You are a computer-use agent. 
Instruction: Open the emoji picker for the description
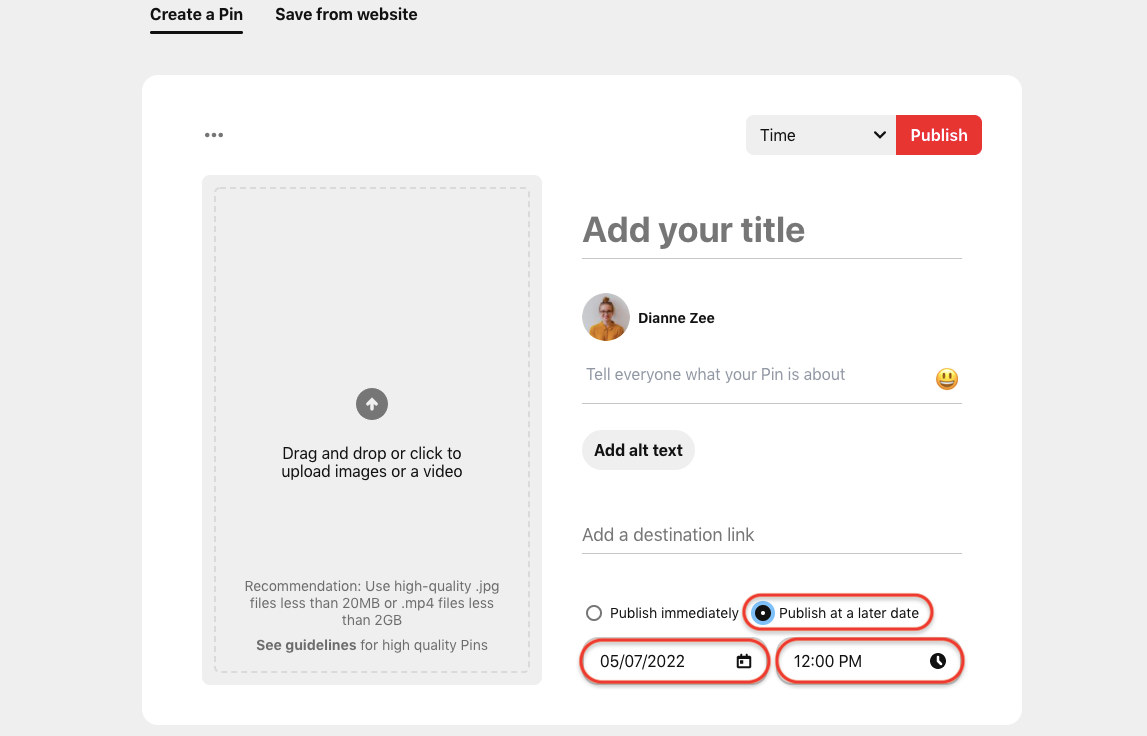tap(945, 379)
